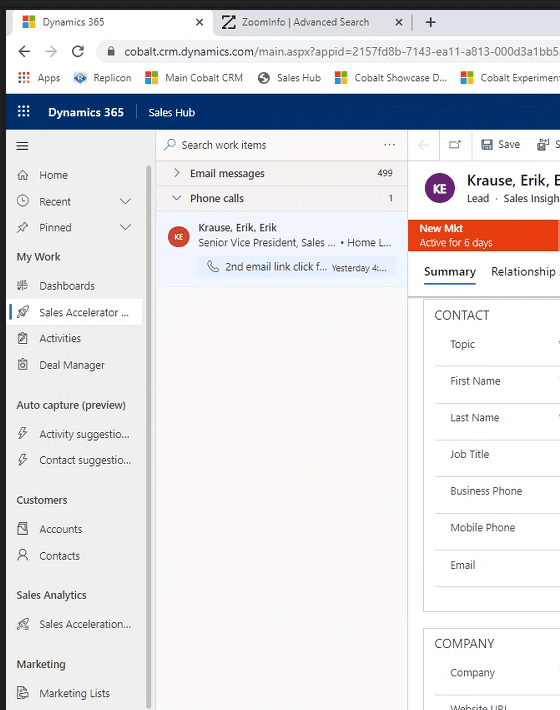Click the Dashboards icon
560x710 pixels.
[23, 285]
